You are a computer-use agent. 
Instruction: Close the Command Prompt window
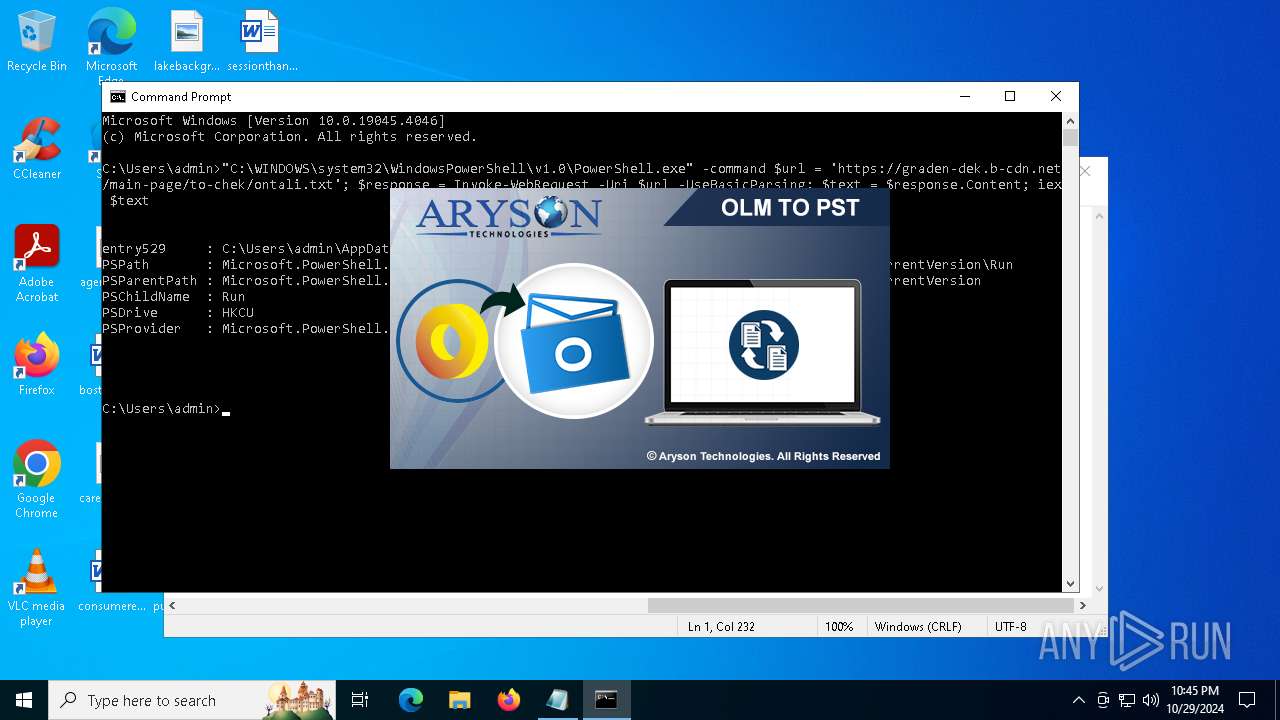click(1056, 97)
